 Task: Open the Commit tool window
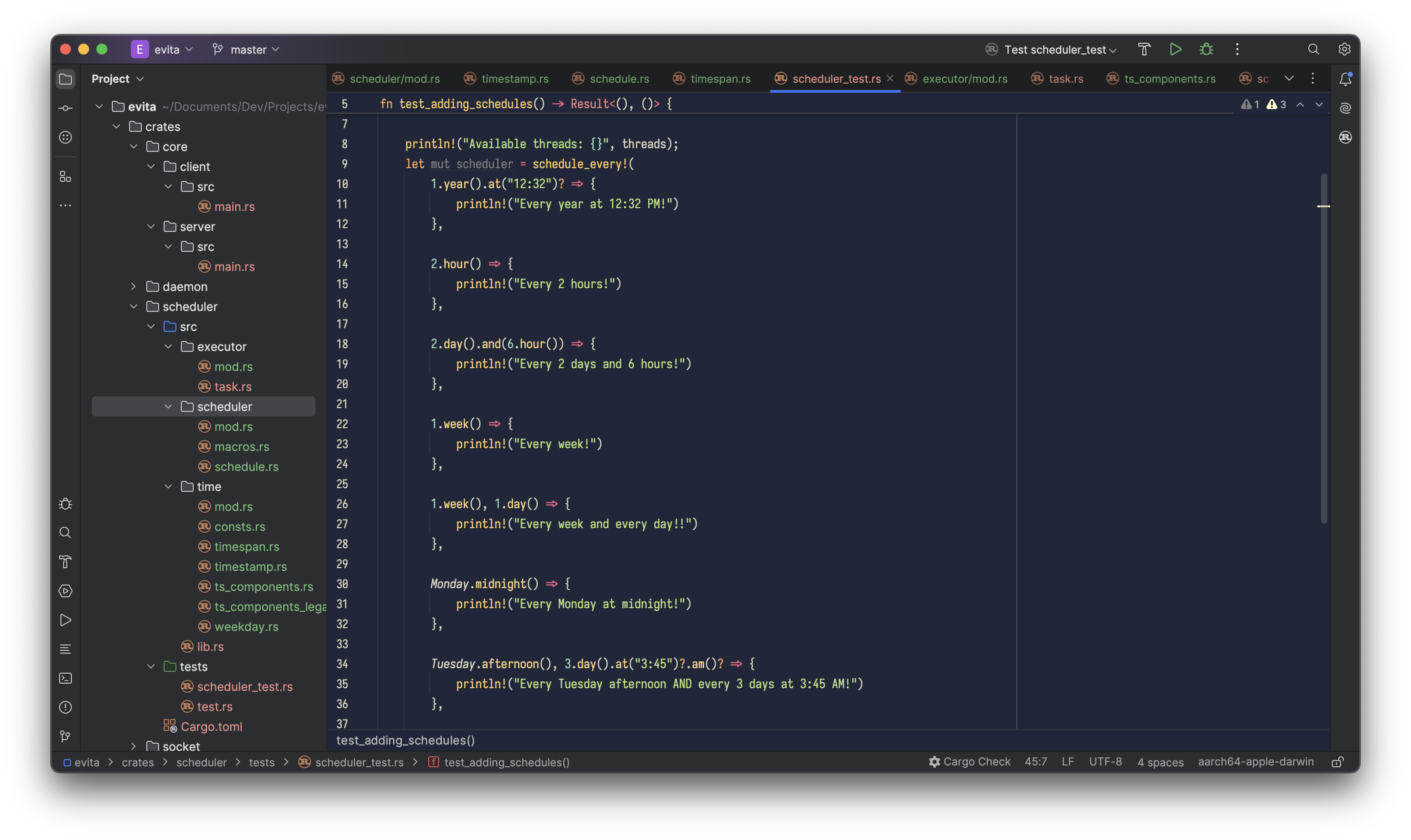(x=65, y=108)
